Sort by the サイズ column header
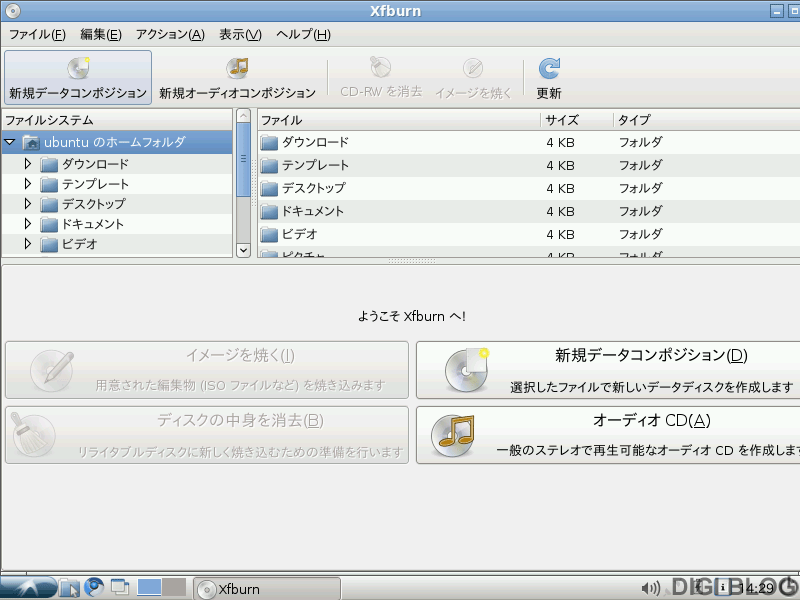800x600 pixels. coord(577,120)
